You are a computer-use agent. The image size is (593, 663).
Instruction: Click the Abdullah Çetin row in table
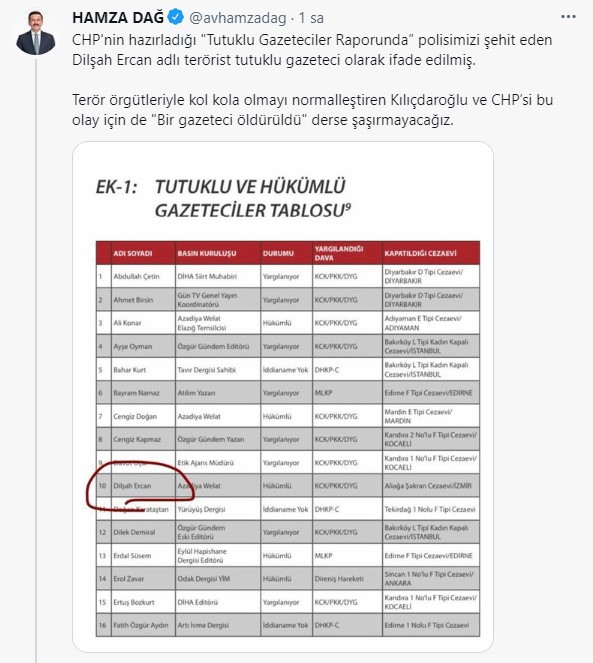(x=288, y=276)
